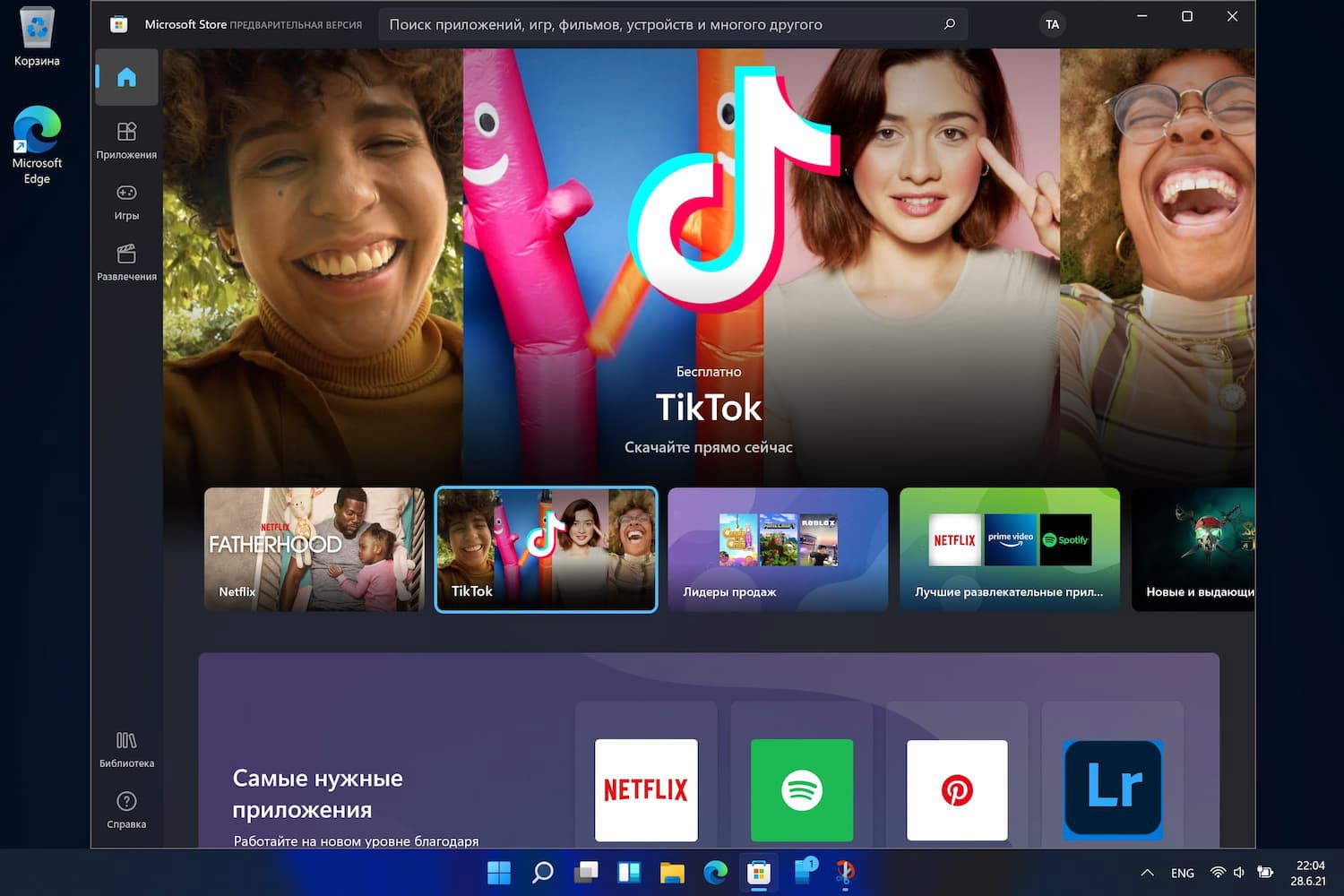Select the Корзина recycle bin desktop icon
Screen dimensions: 1344x896
click(37, 37)
